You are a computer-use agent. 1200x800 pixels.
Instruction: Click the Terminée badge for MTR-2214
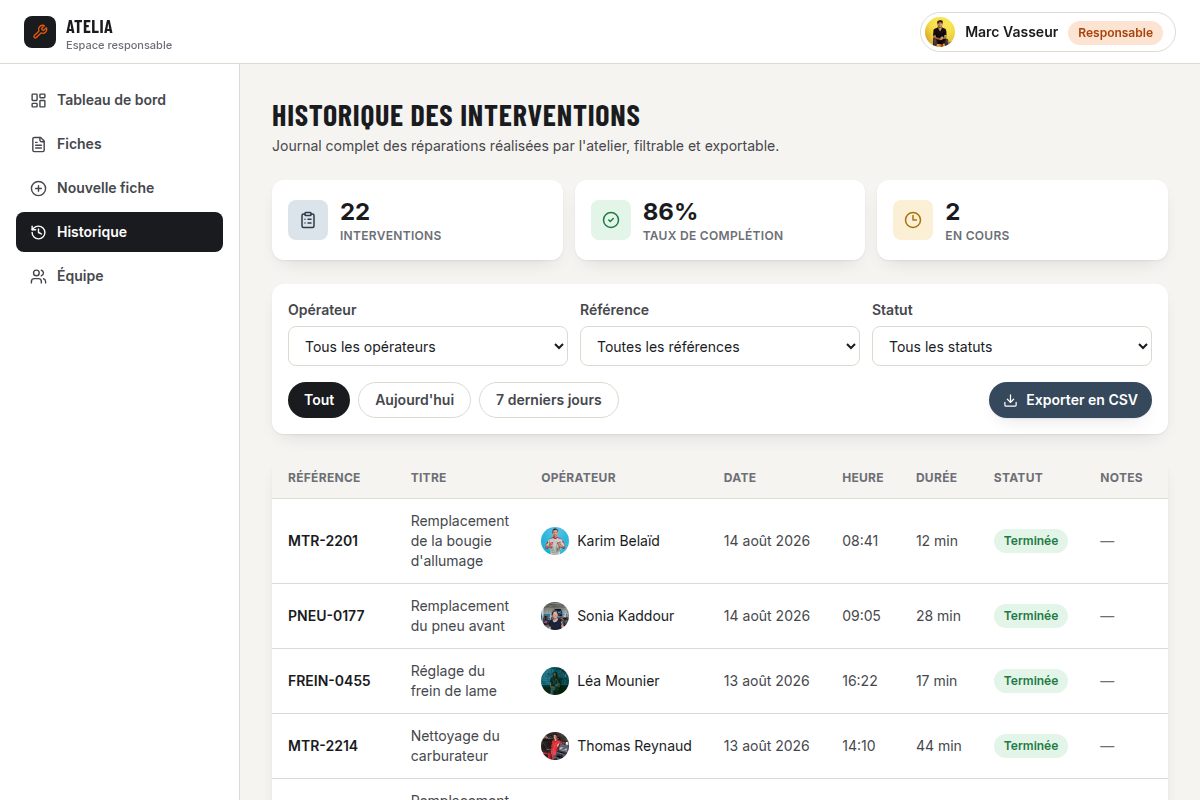coord(1031,746)
